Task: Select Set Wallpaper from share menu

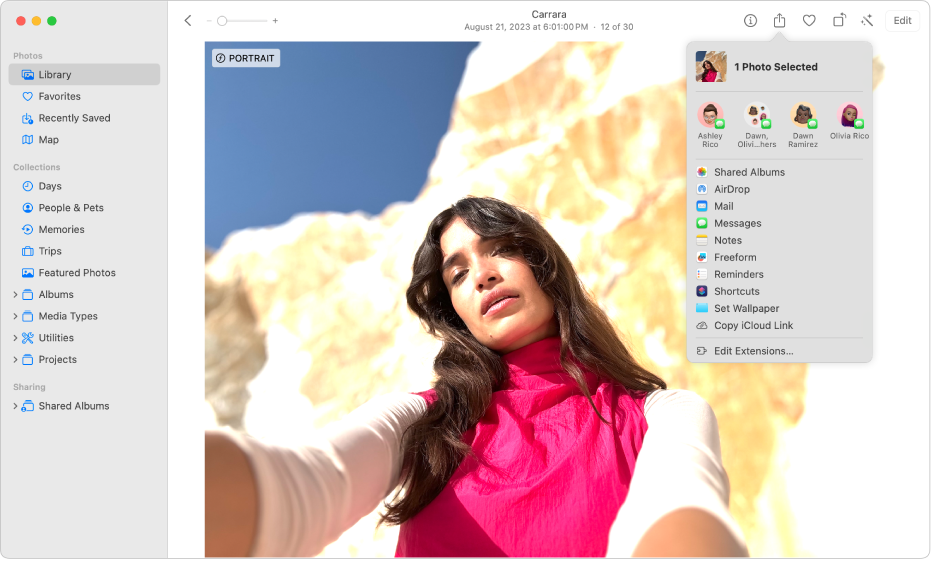Action: coord(746,309)
